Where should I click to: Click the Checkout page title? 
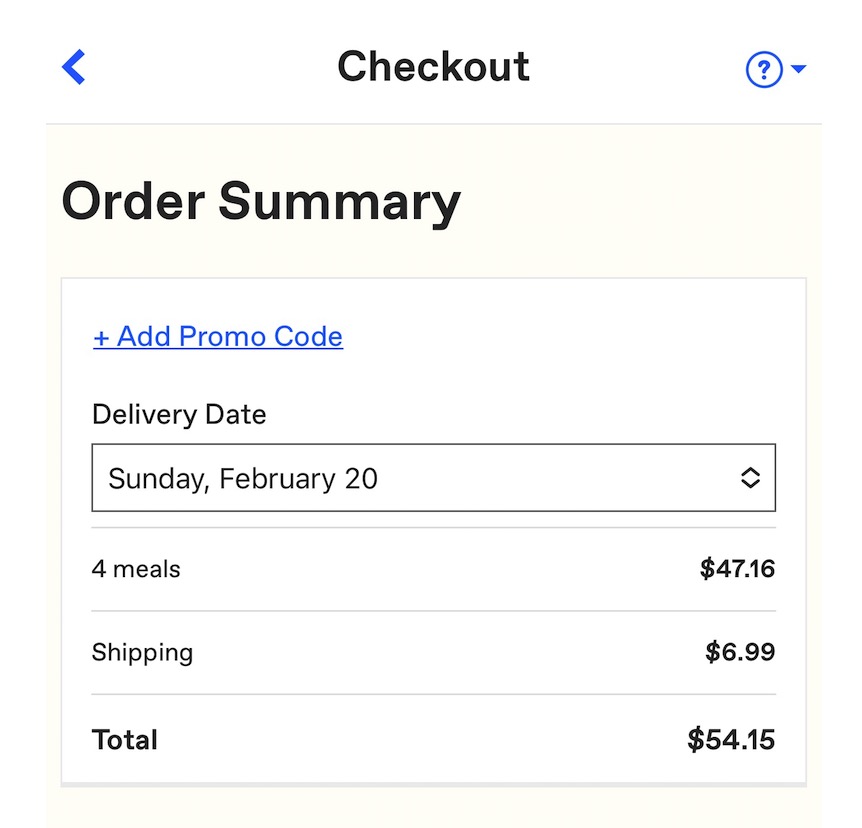click(433, 67)
